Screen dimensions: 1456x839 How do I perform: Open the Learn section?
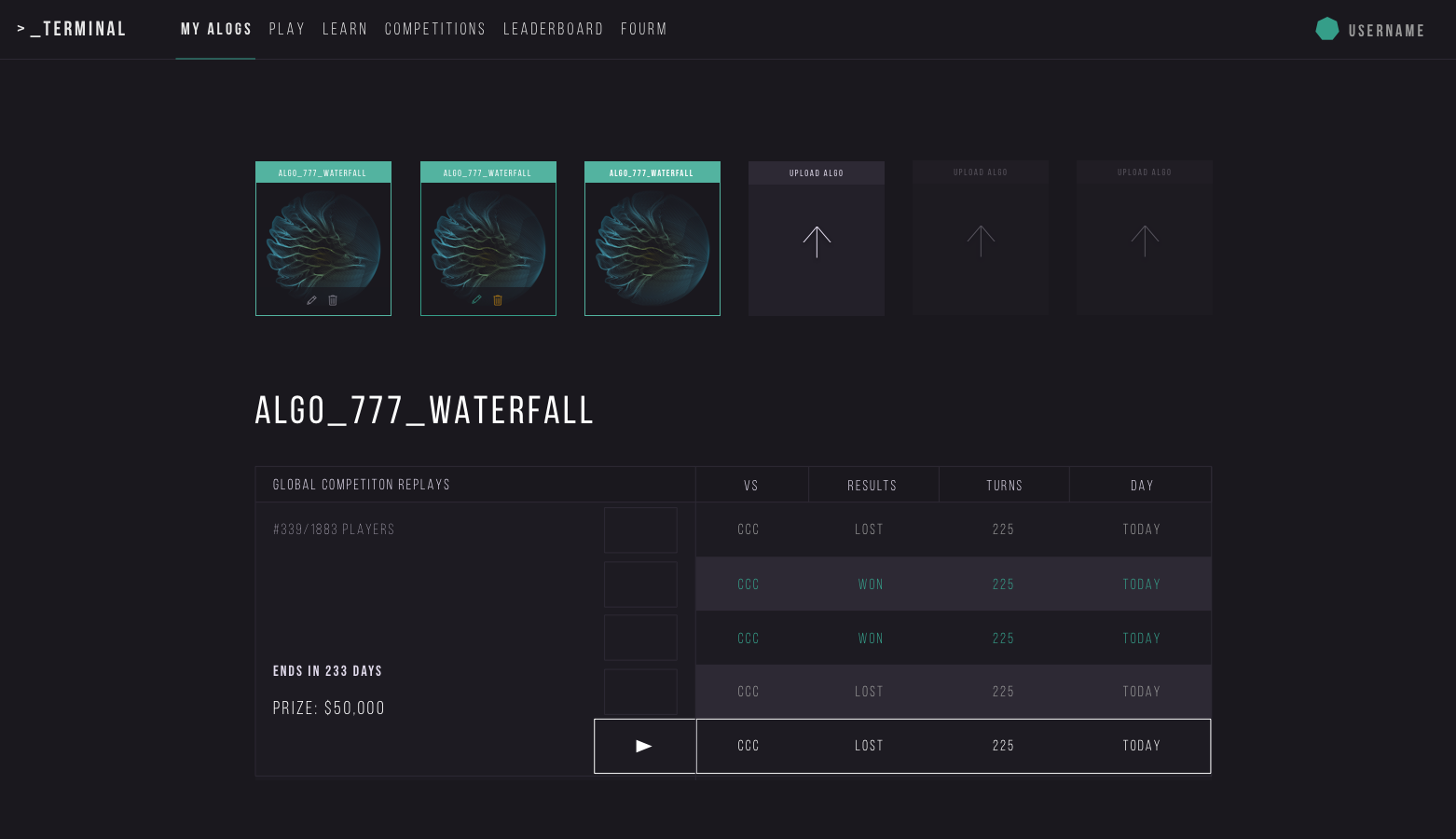(345, 29)
